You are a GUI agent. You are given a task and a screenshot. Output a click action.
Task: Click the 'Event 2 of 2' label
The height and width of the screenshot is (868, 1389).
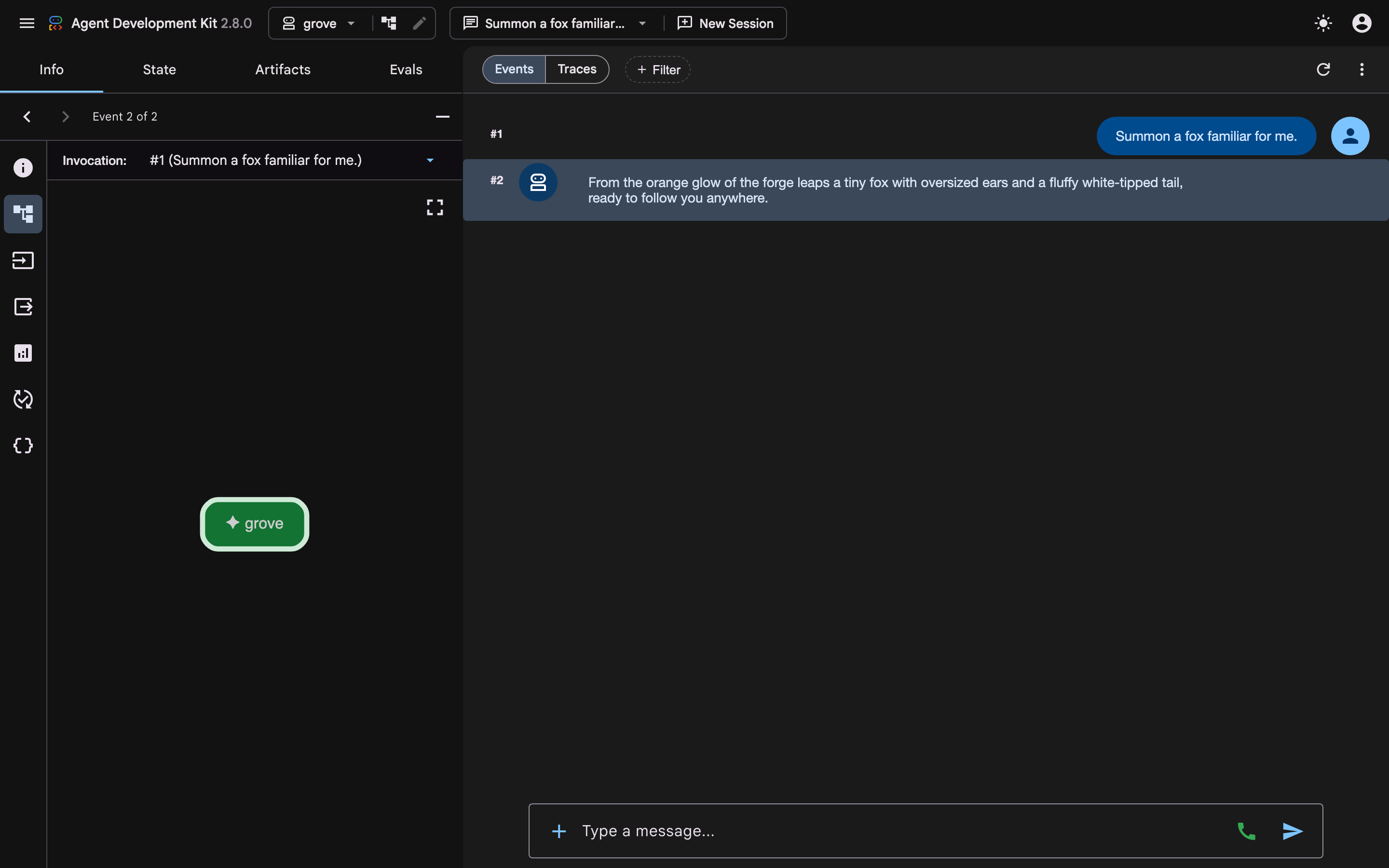[x=125, y=117]
